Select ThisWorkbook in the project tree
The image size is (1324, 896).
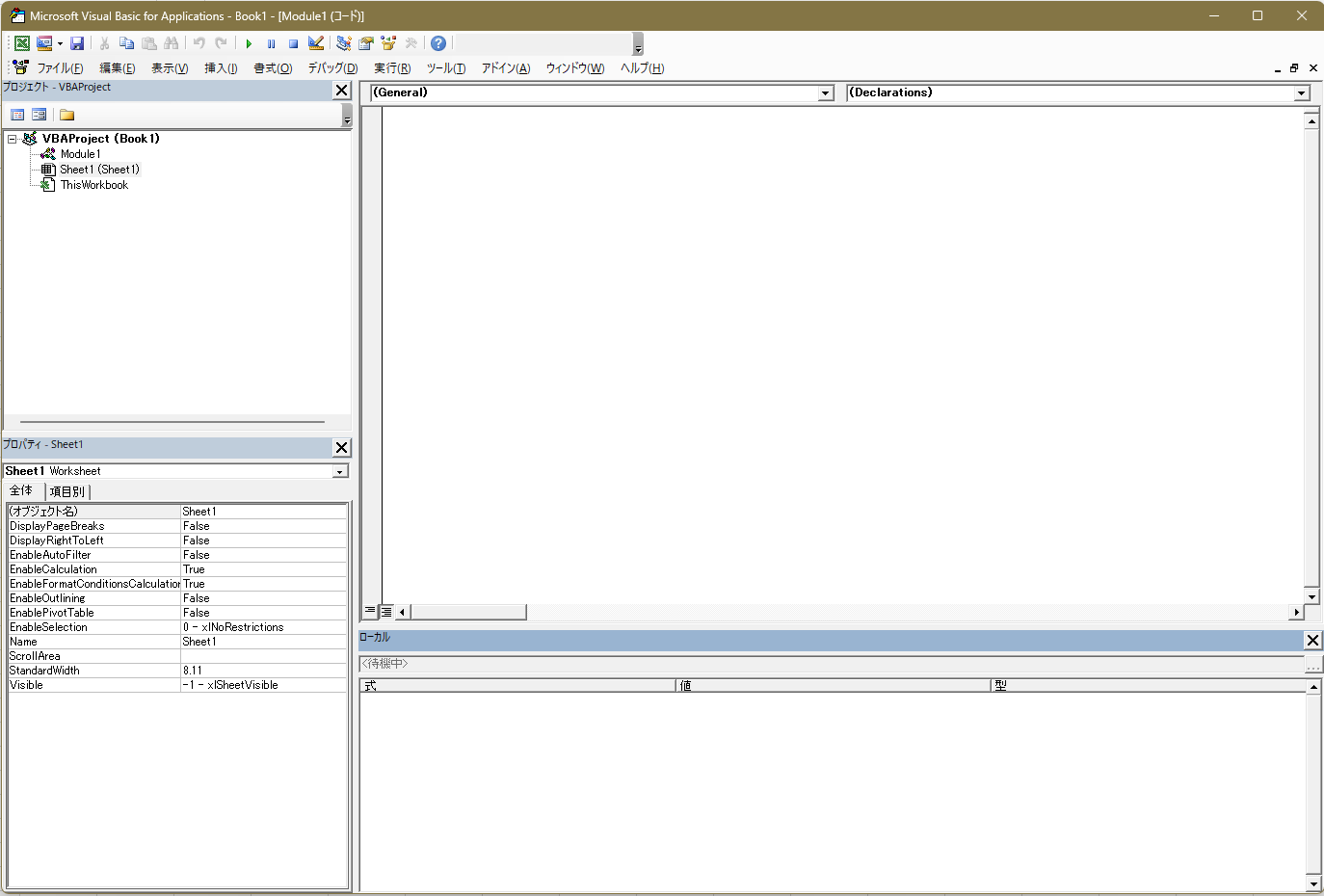pos(93,185)
